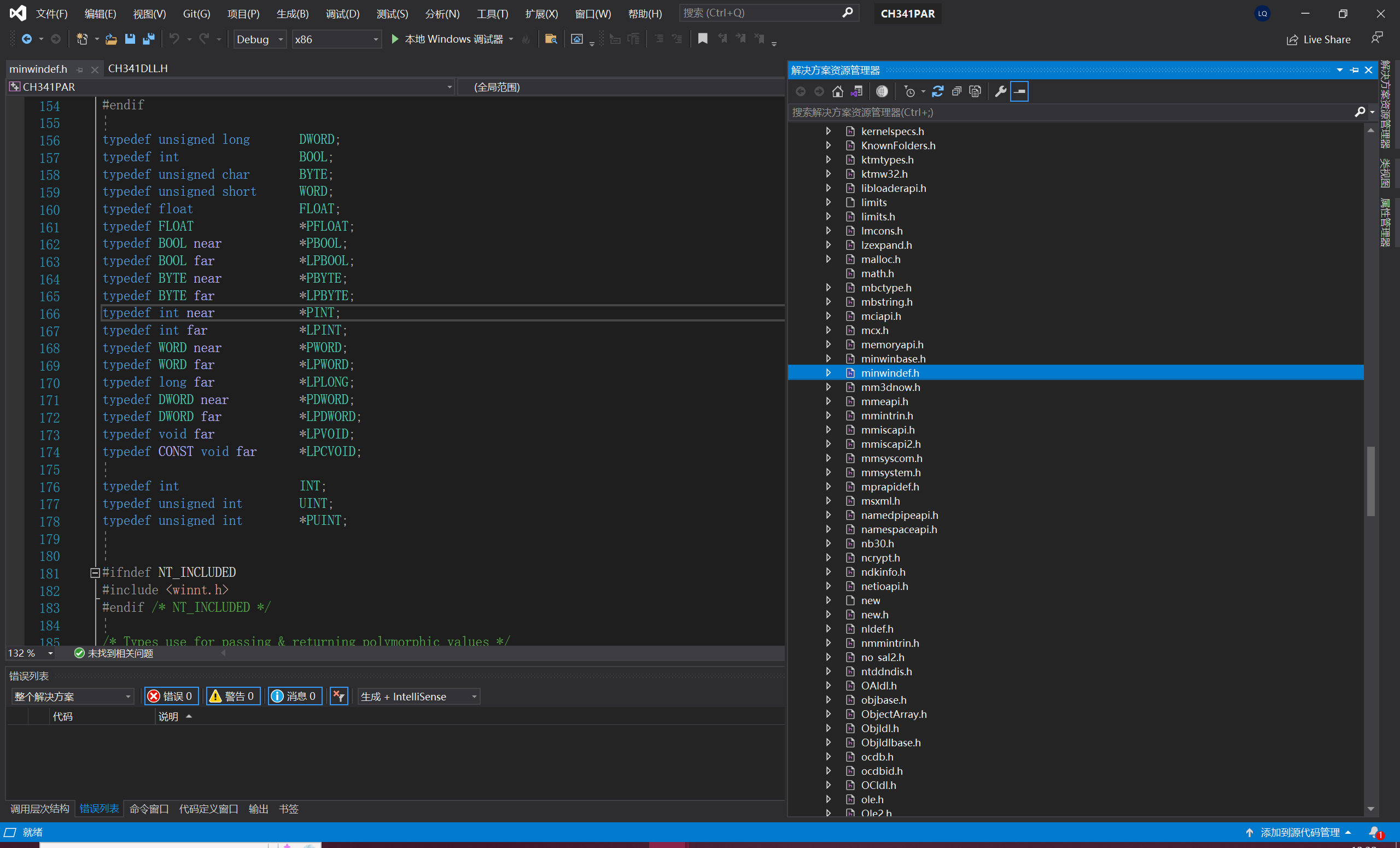Click show all files icon in Solution Explorer
Image resolution: width=1400 pixels, height=848 pixels.
pos(976,91)
